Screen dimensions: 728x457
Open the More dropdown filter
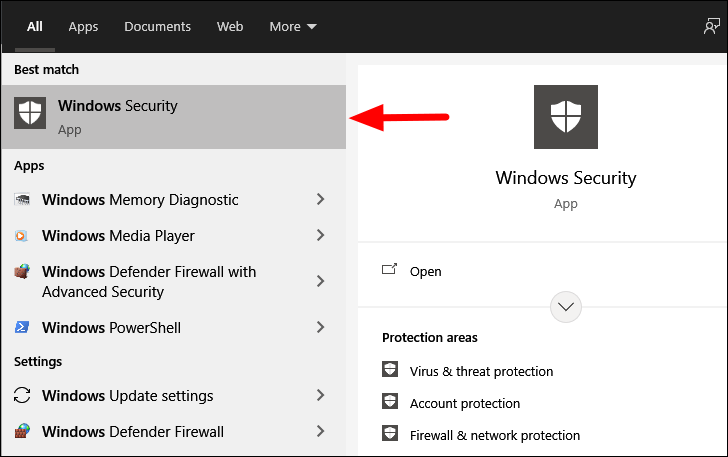pos(293,26)
